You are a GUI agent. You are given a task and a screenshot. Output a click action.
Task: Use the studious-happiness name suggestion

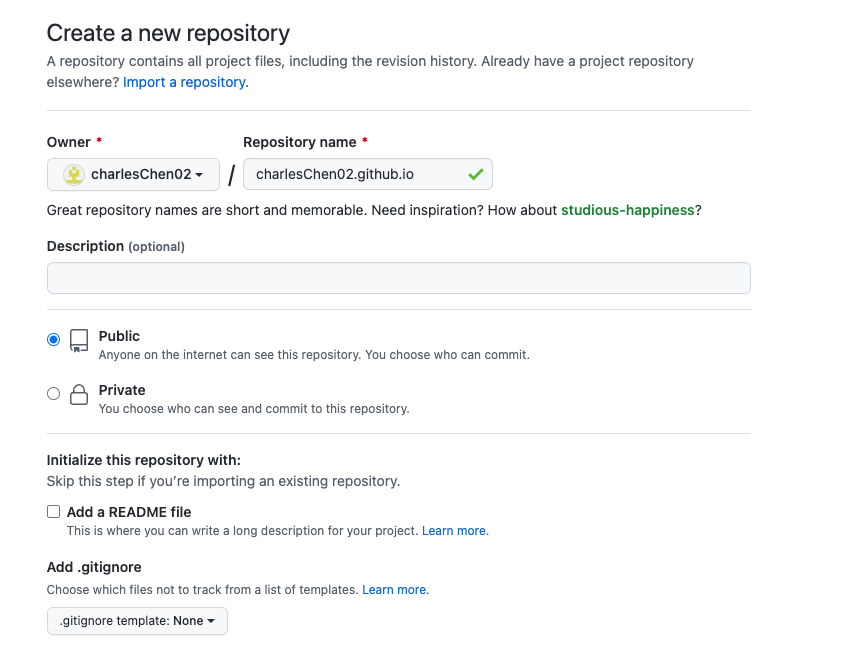(x=628, y=211)
